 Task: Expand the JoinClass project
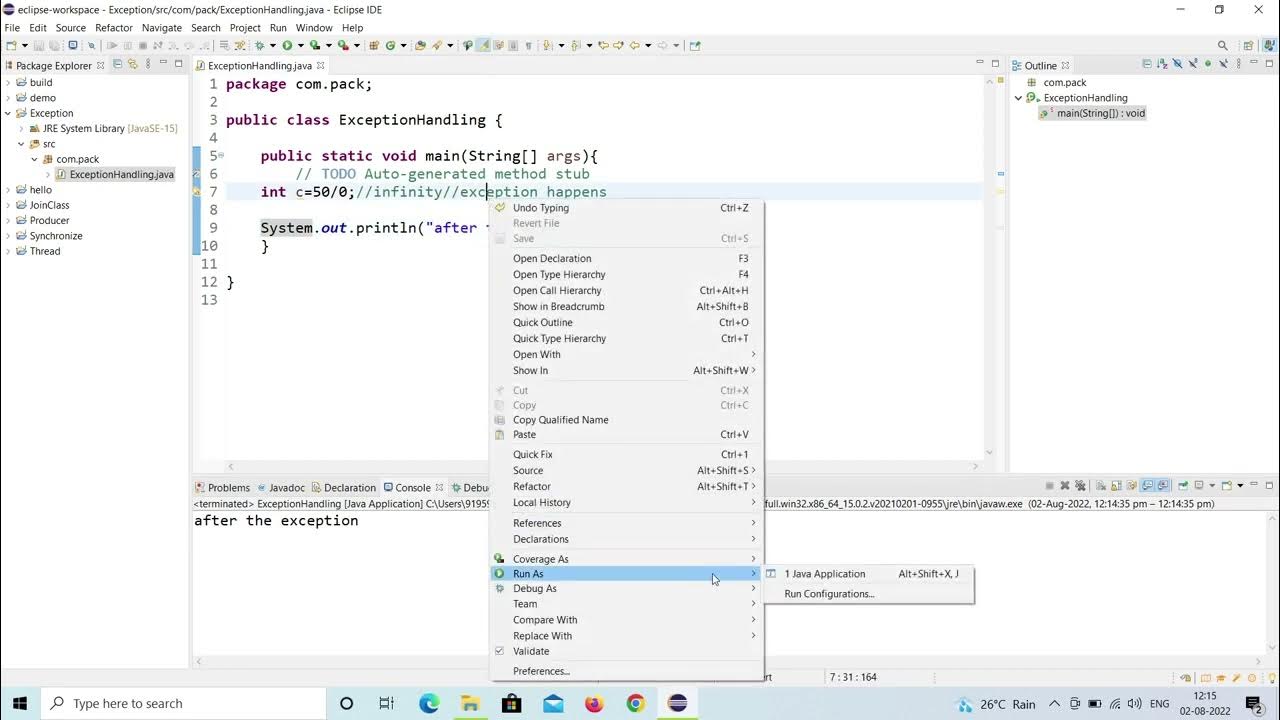click(x=8, y=205)
